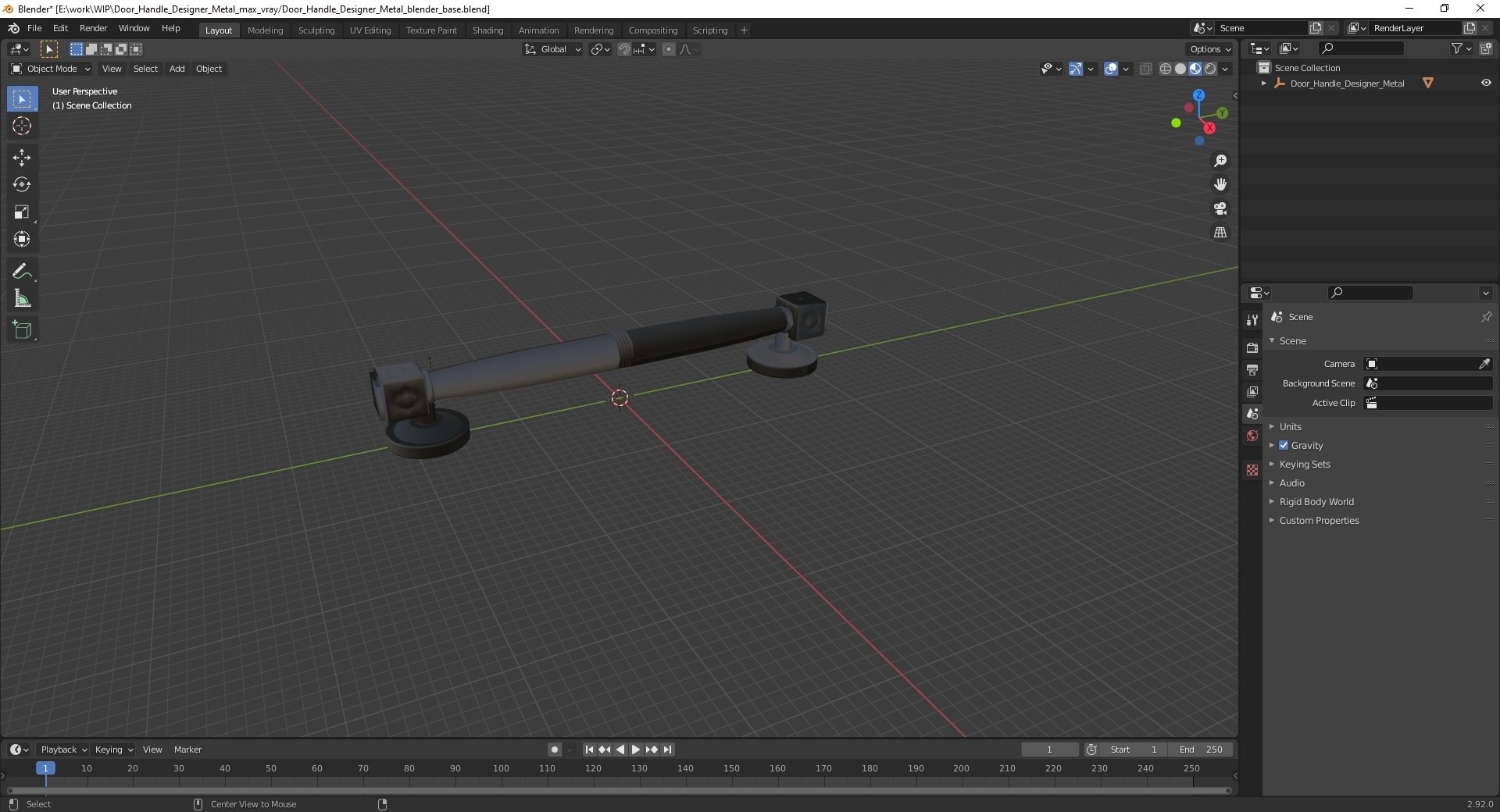
Task: Activate the Scale tool
Action: tap(22, 212)
